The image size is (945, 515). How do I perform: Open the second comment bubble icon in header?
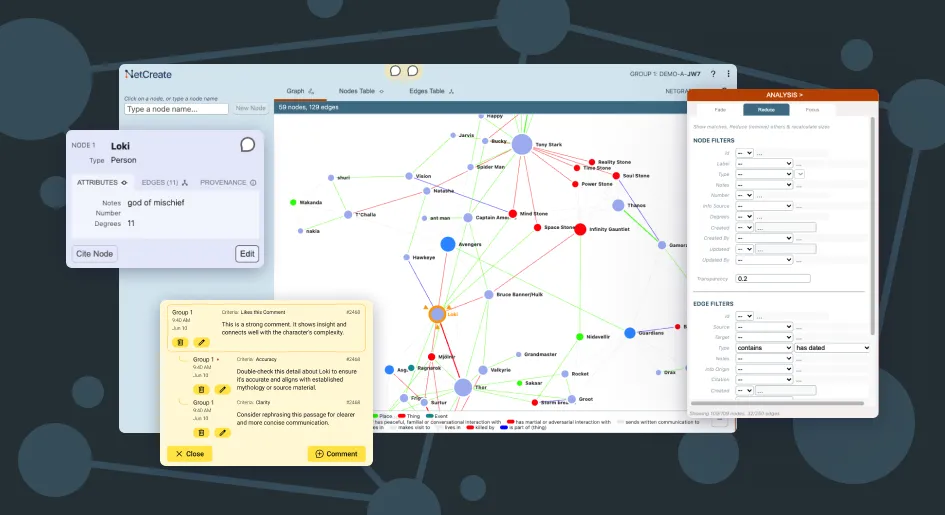(412, 71)
